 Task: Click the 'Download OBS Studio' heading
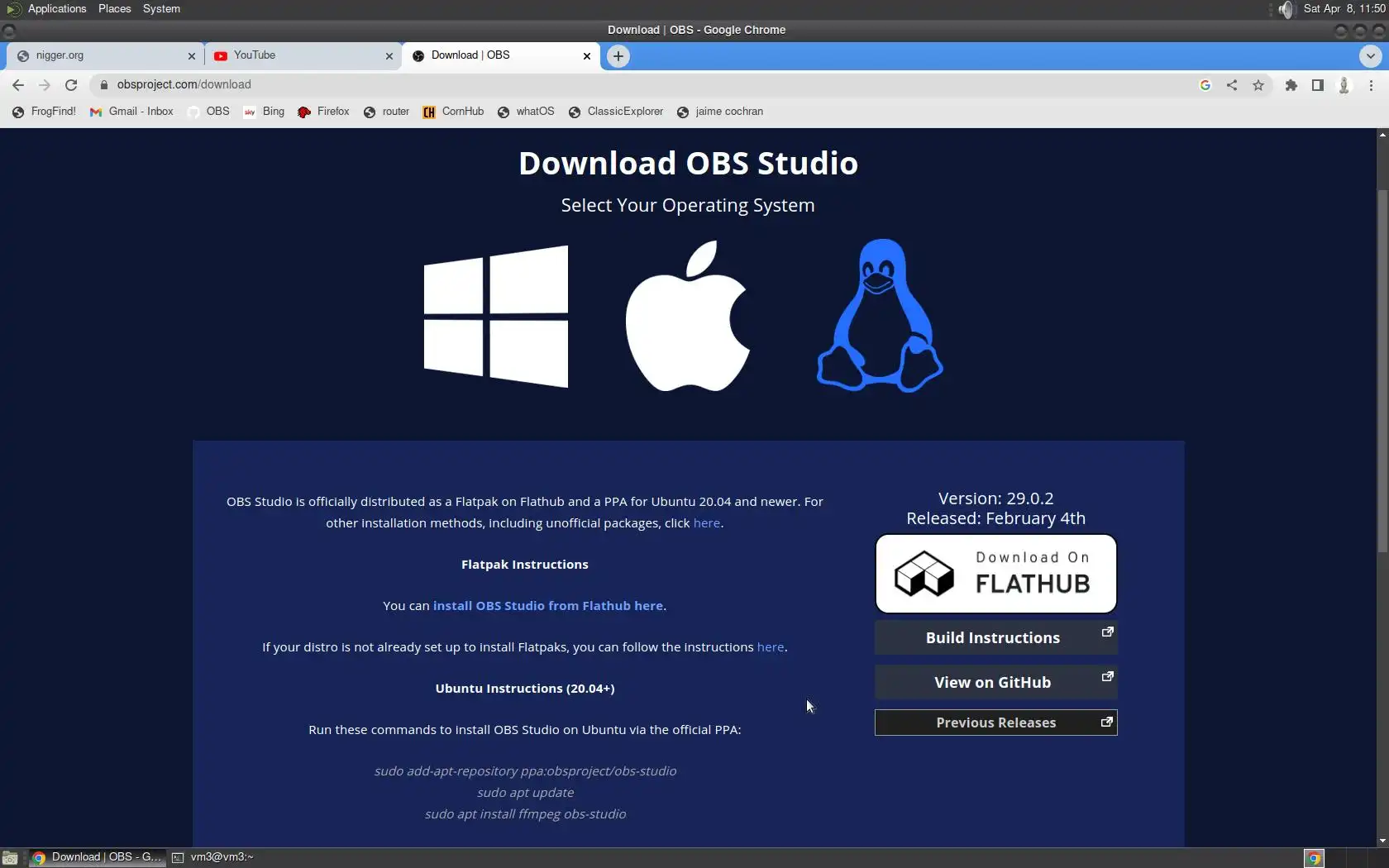(x=688, y=163)
